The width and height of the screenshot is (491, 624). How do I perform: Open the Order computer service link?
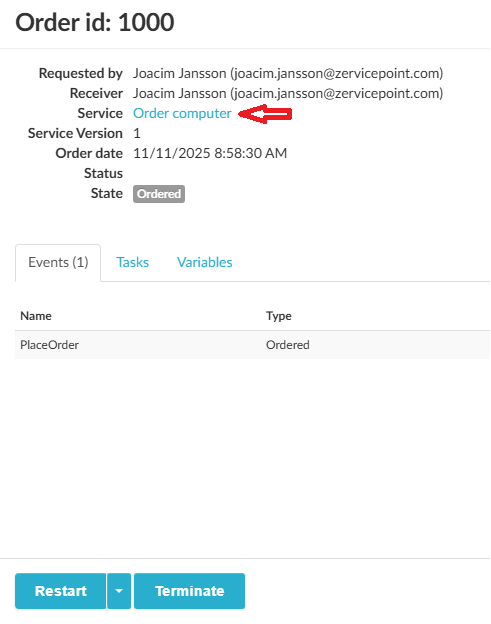(182, 113)
